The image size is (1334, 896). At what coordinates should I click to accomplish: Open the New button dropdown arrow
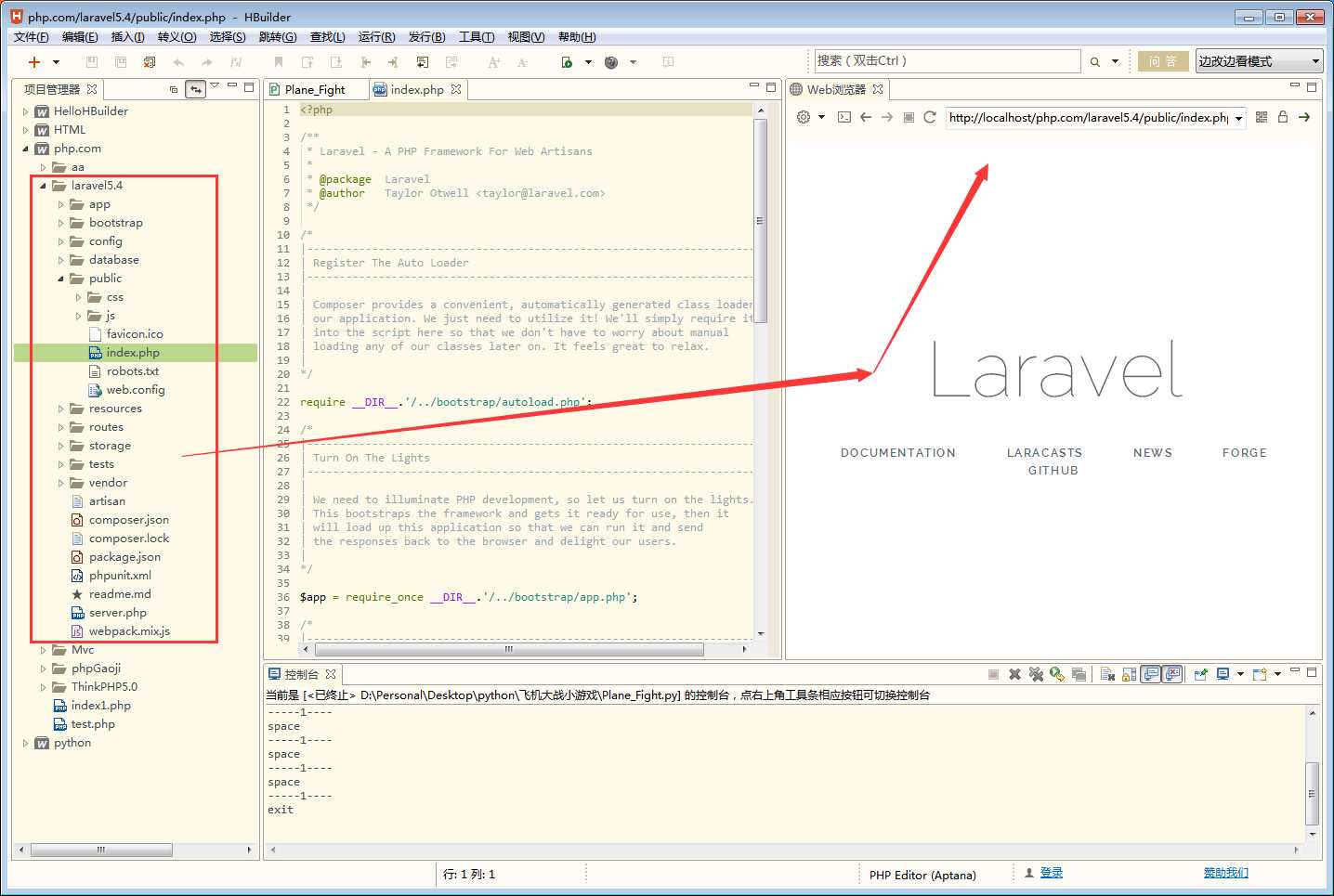[56, 62]
